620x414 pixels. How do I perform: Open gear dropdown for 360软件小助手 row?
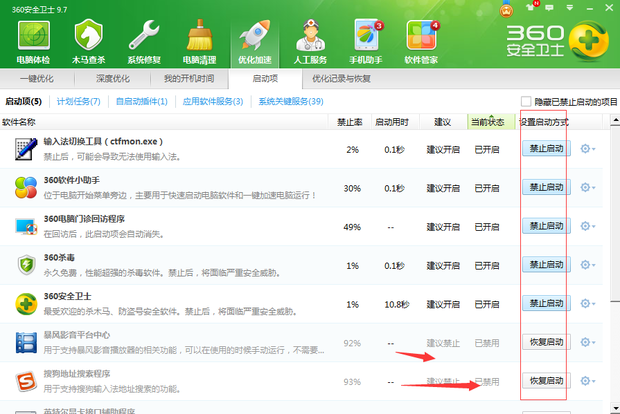pyautogui.click(x=588, y=187)
